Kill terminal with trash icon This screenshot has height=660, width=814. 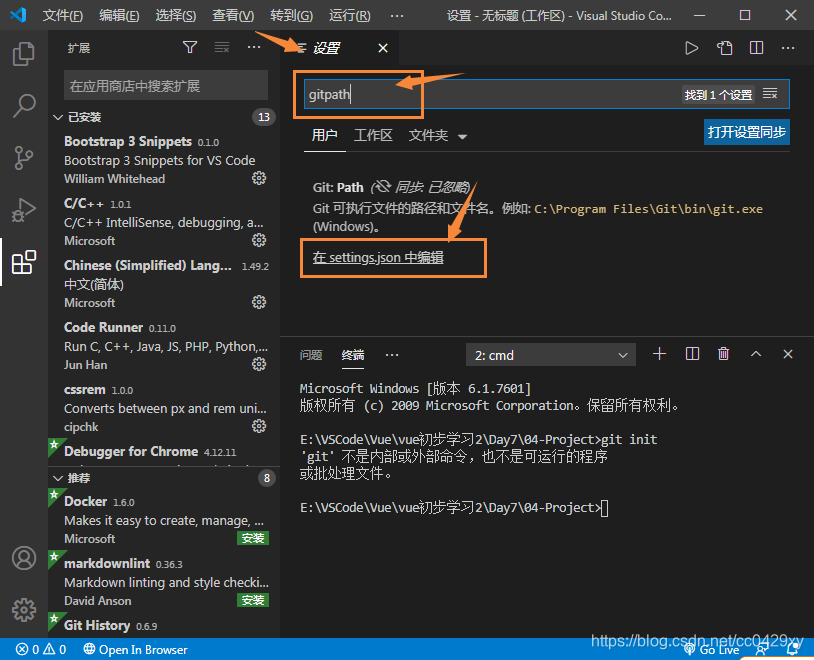724,354
